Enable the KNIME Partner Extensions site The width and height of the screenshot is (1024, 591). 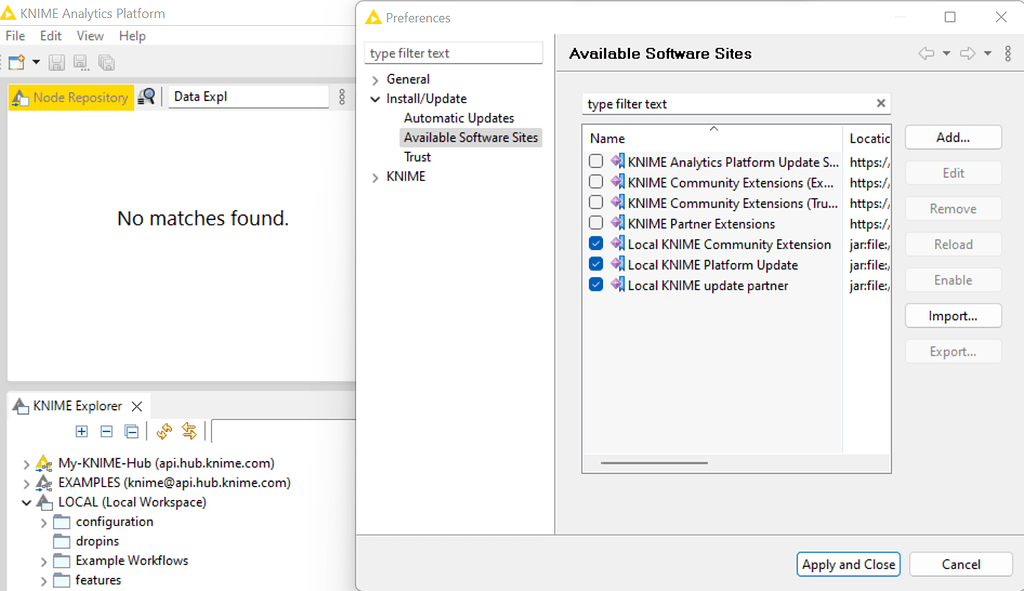pos(596,222)
